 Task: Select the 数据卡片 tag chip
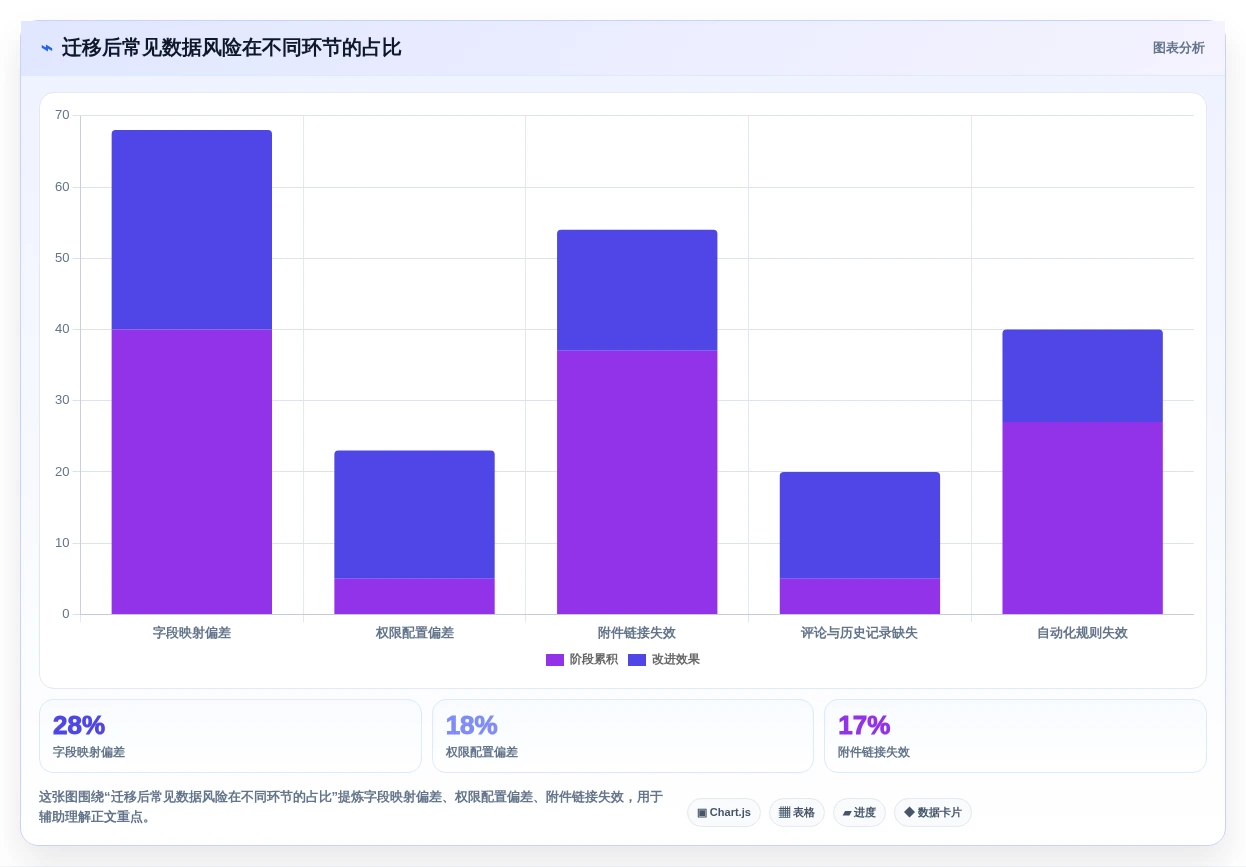pyautogui.click(x=933, y=812)
